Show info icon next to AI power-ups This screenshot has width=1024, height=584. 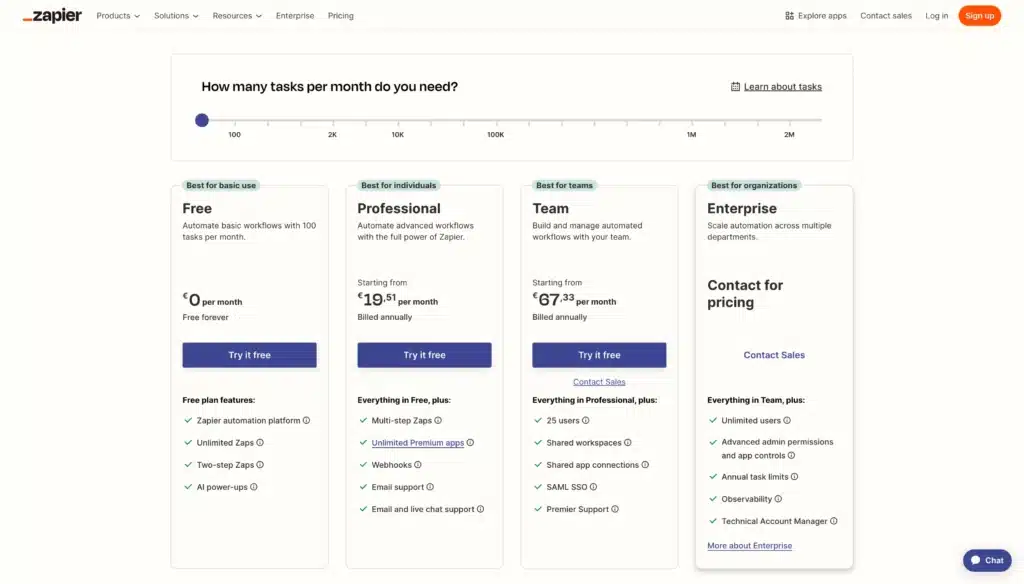(253, 487)
